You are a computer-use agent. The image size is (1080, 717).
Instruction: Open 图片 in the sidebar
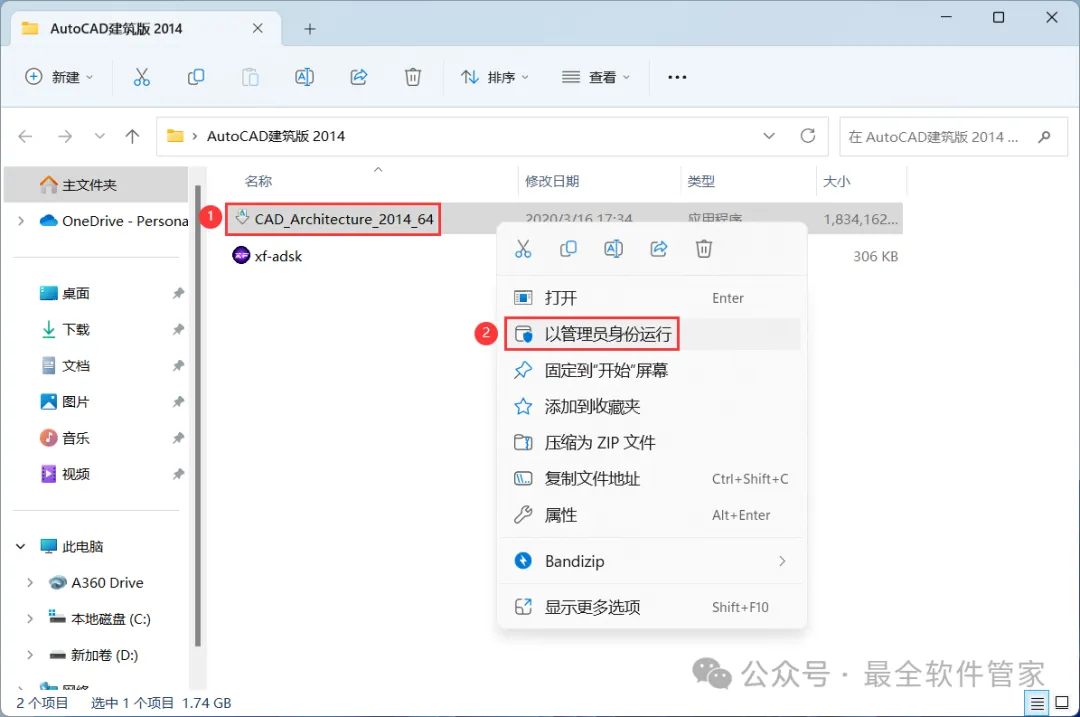click(75, 402)
